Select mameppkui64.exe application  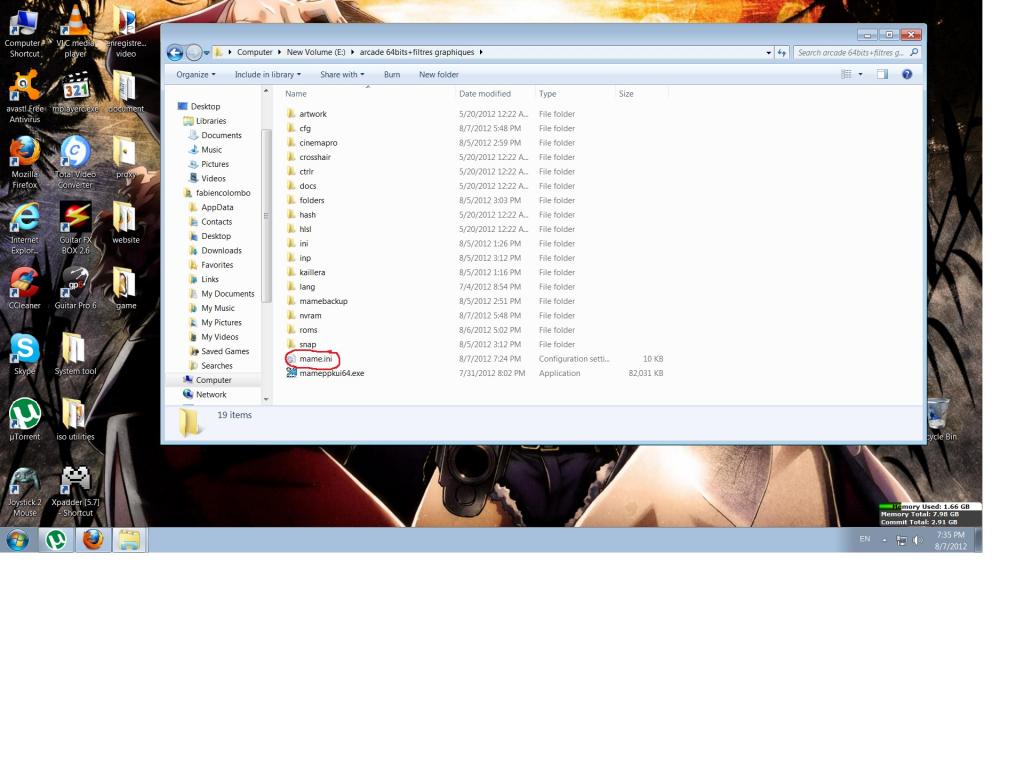[332, 373]
